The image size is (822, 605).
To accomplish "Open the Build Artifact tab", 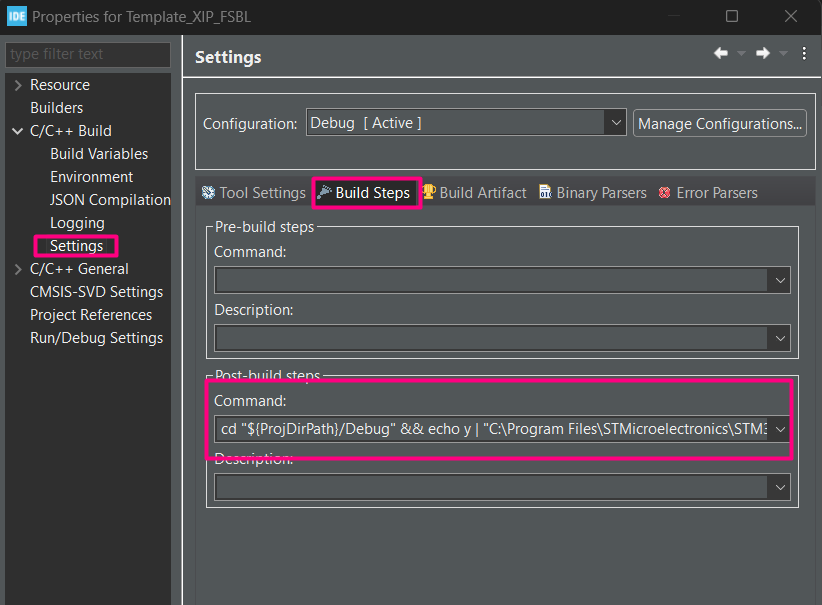I will click(474, 193).
